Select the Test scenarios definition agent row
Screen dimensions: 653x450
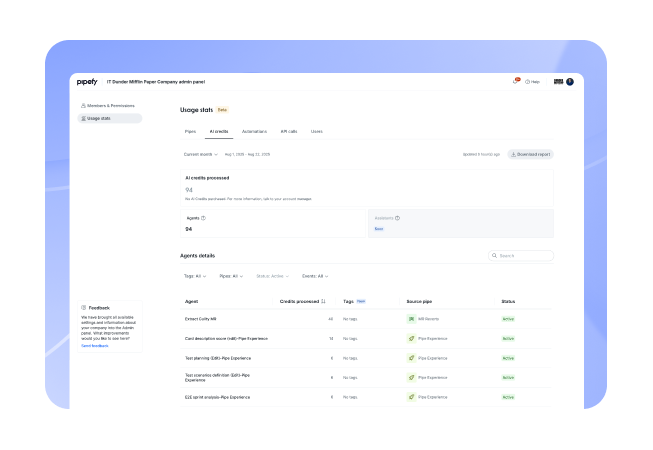(366, 378)
